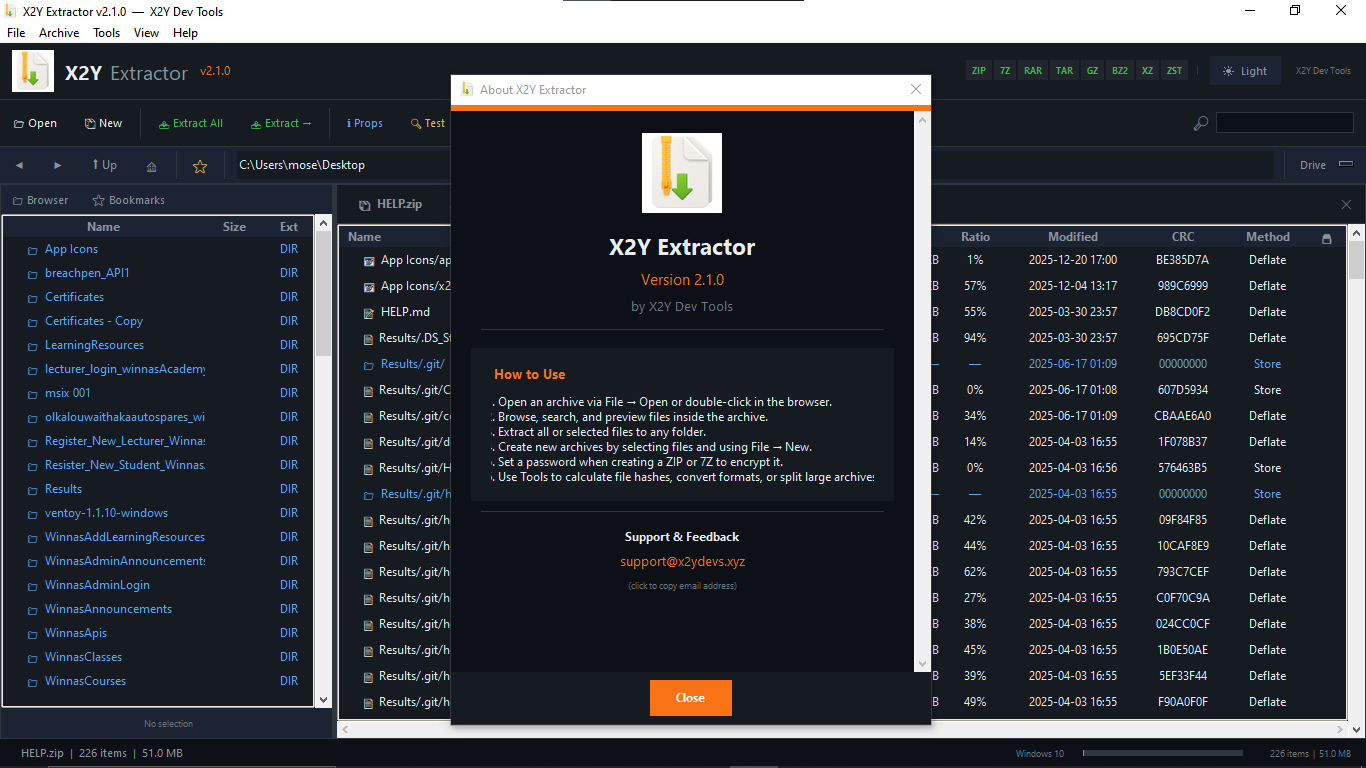The height and width of the screenshot is (768, 1366).
Task: Close the HELP.zip archive tab
Action: tap(1346, 204)
